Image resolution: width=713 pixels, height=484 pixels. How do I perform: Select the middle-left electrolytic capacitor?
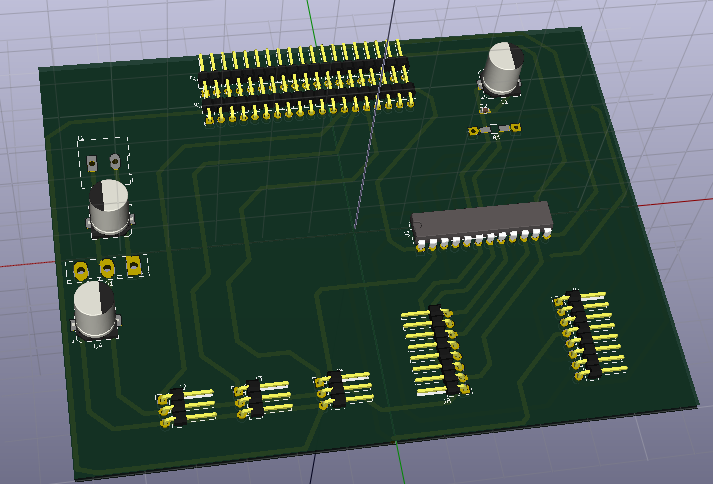tap(110, 207)
